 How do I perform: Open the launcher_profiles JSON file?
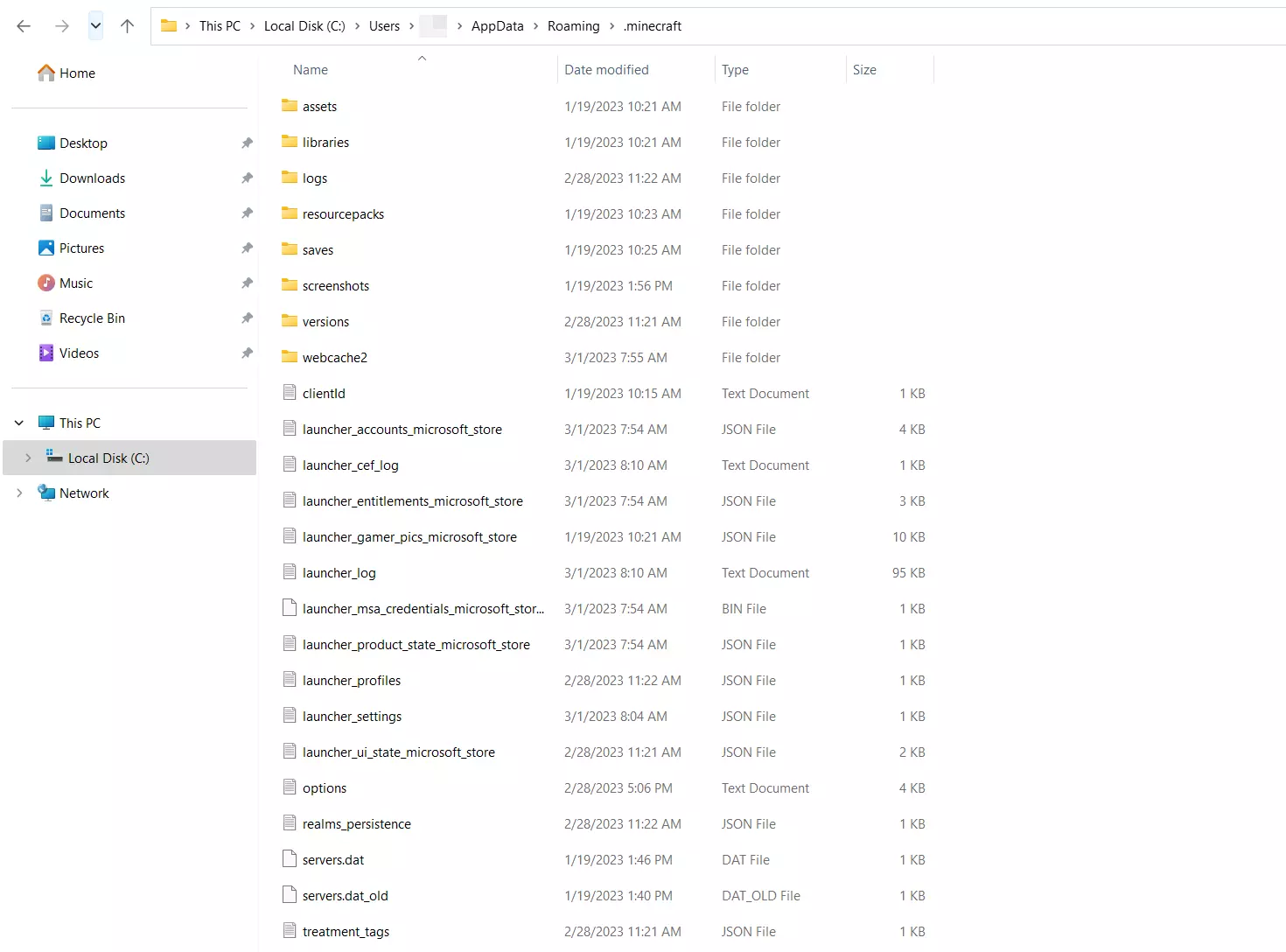click(x=352, y=680)
